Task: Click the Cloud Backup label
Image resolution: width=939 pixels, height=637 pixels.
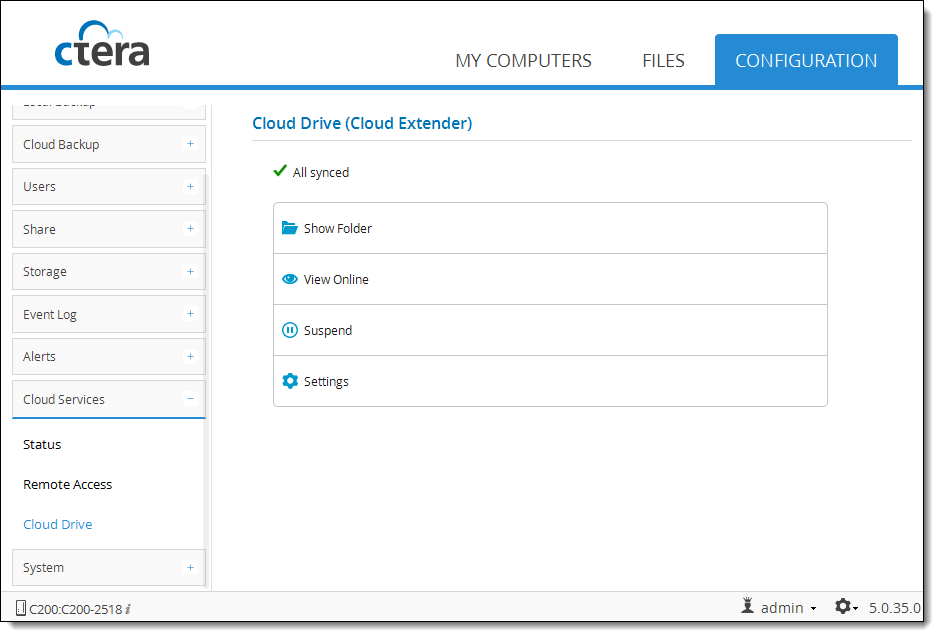Action: tap(61, 144)
